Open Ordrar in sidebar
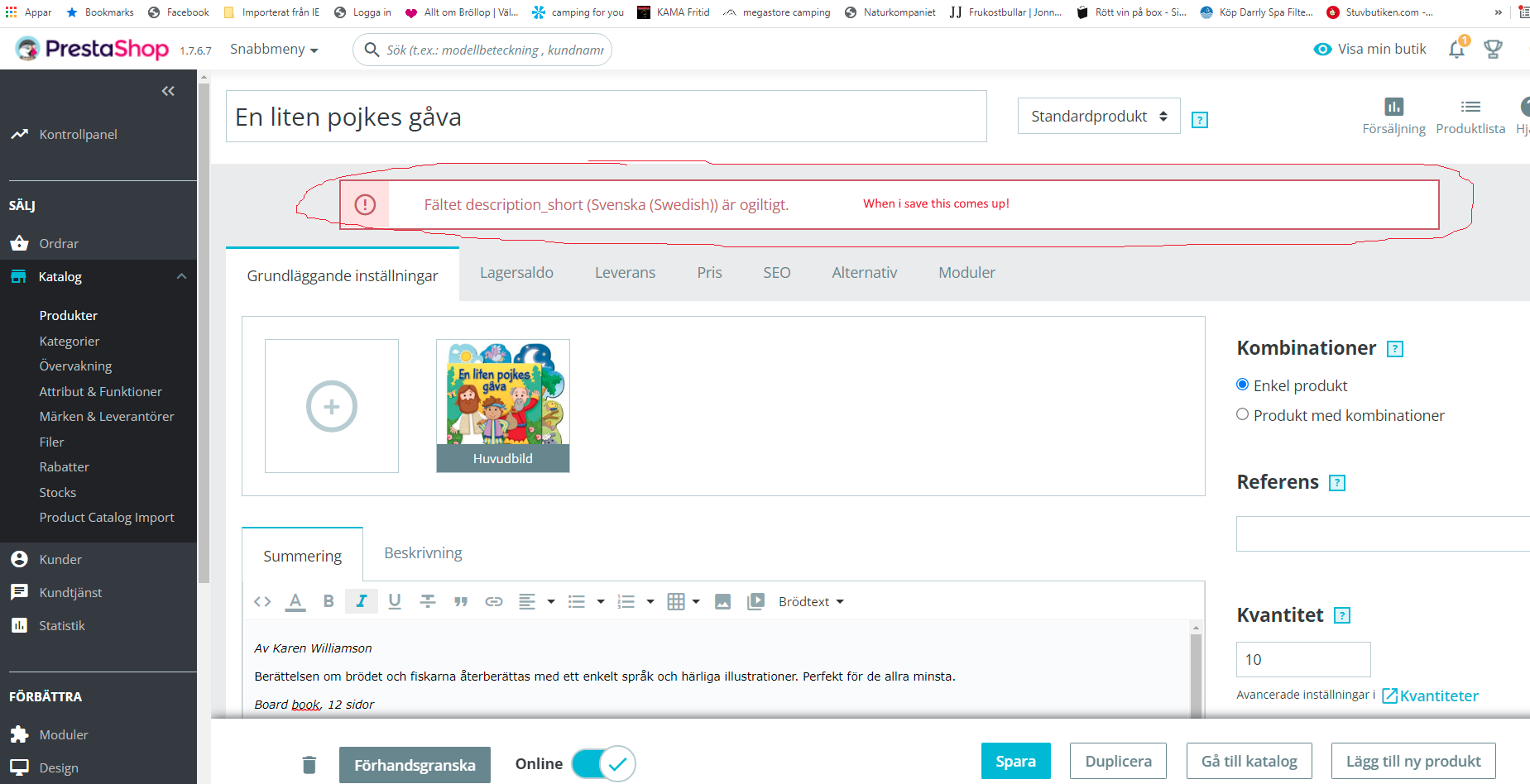The image size is (1530, 784). coord(59,243)
